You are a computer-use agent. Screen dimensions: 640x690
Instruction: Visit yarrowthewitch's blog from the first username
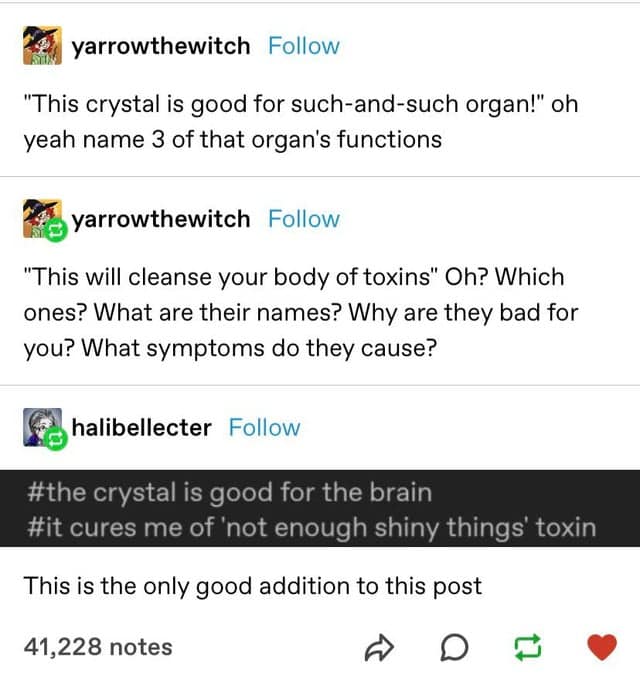tap(160, 46)
